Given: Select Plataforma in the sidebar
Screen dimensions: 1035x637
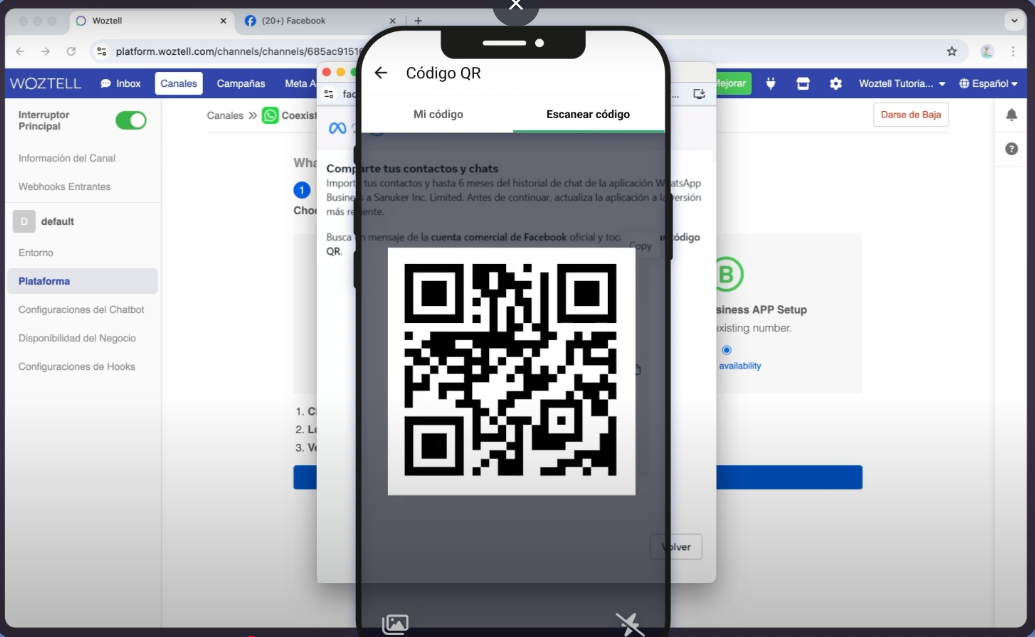Looking at the screenshot, I should point(83,281).
